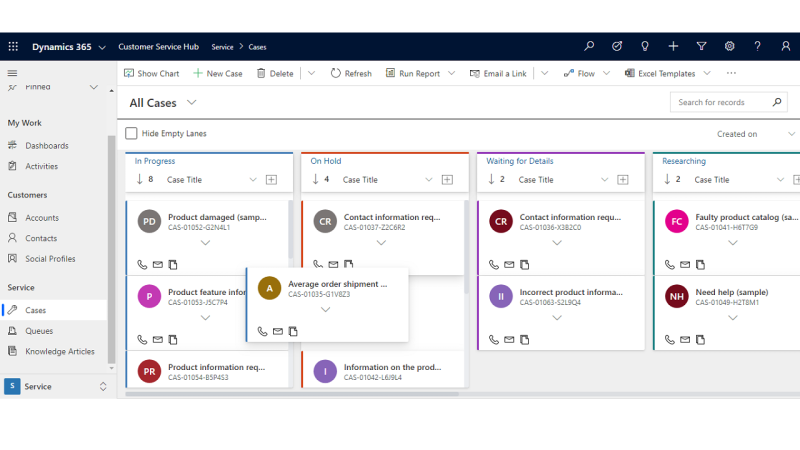Click the Refresh button

tap(350, 73)
